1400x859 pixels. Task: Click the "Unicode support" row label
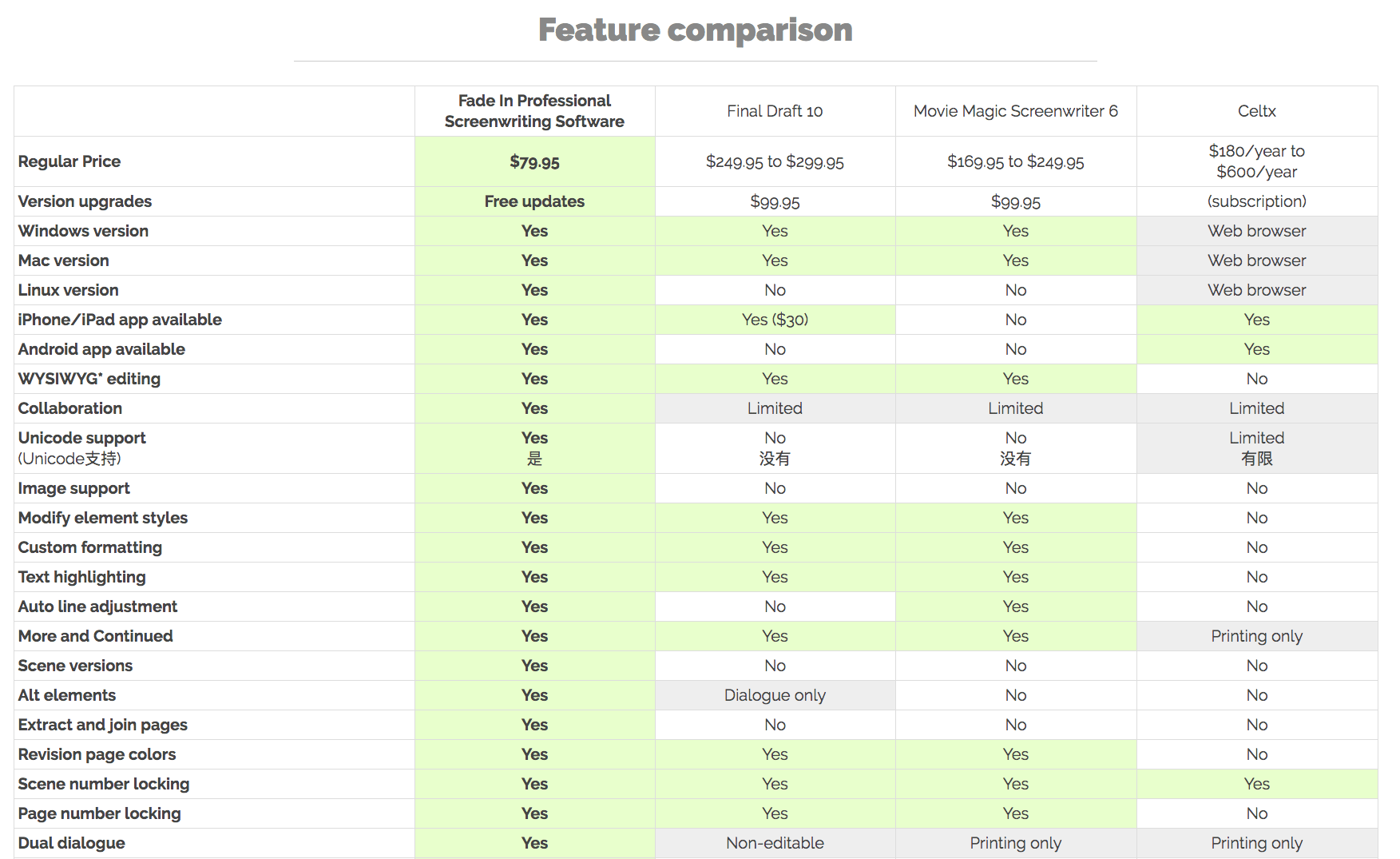[x=82, y=438]
